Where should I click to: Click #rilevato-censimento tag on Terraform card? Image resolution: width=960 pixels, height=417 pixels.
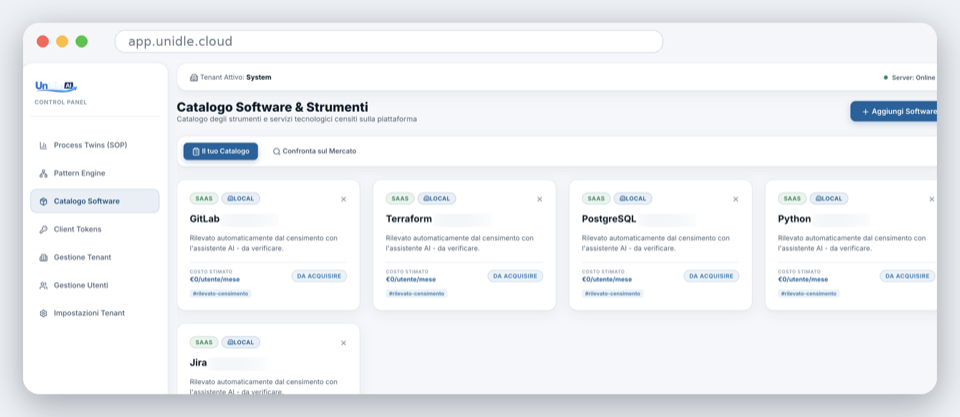tap(416, 294)
